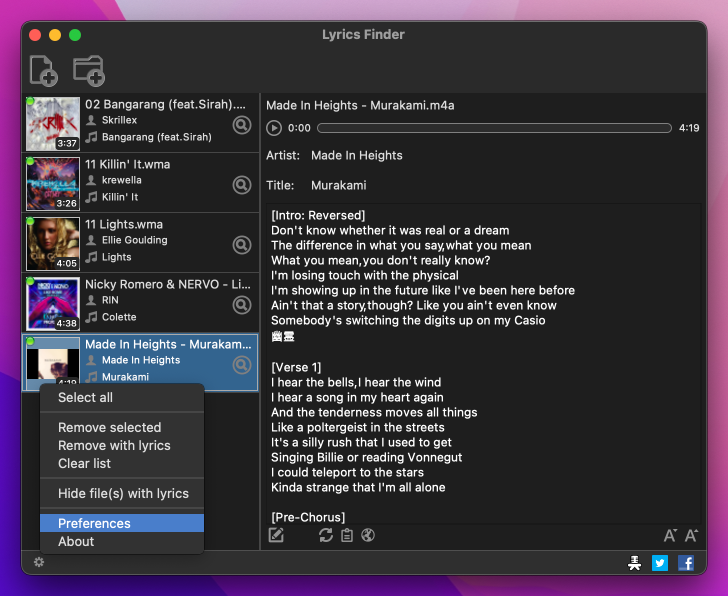This screenshot has width=728, height=596.
Task: Select the Nicky Romero album thumbnail
Action: pyautogui.click(x=53, y=304)
